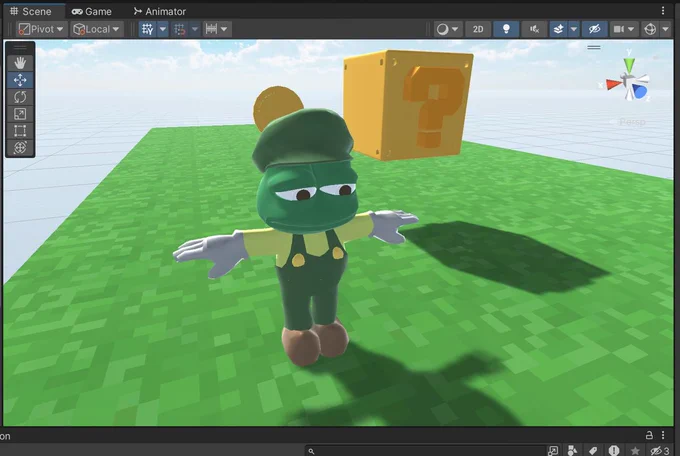Toggle 2D view mode

478,29
